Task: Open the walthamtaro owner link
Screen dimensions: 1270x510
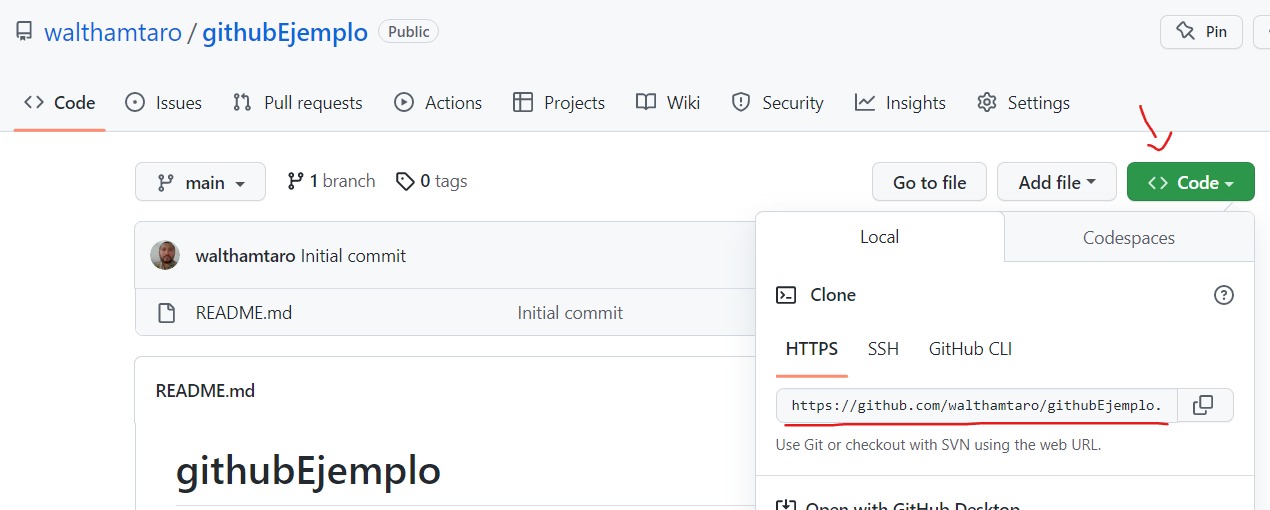Action: 113,32
